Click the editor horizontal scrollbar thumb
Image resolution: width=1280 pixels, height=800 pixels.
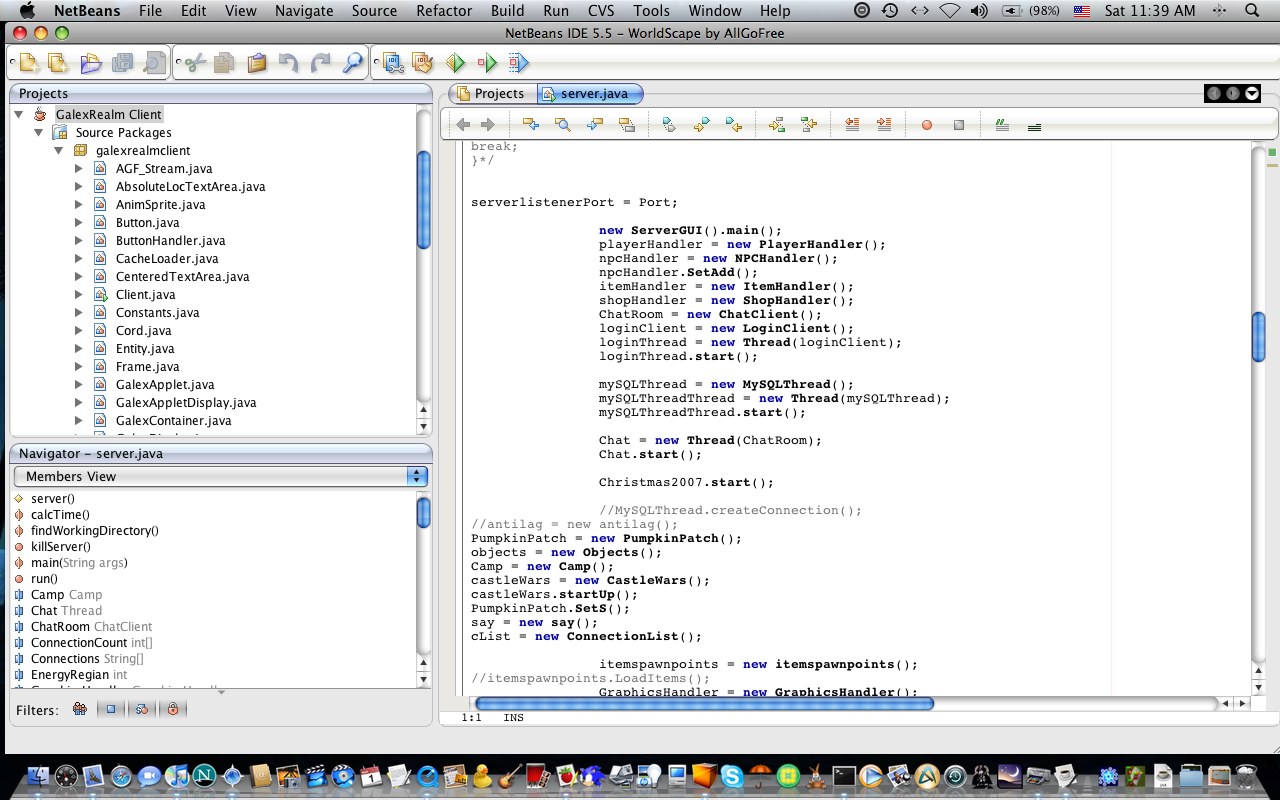point(703,704)
